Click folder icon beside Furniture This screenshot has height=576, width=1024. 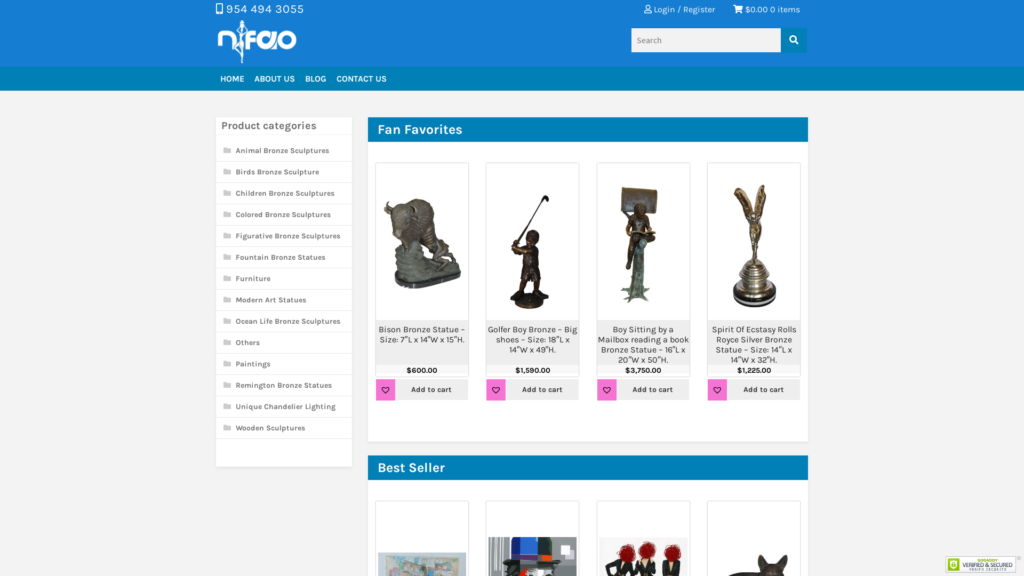[227, 278]
